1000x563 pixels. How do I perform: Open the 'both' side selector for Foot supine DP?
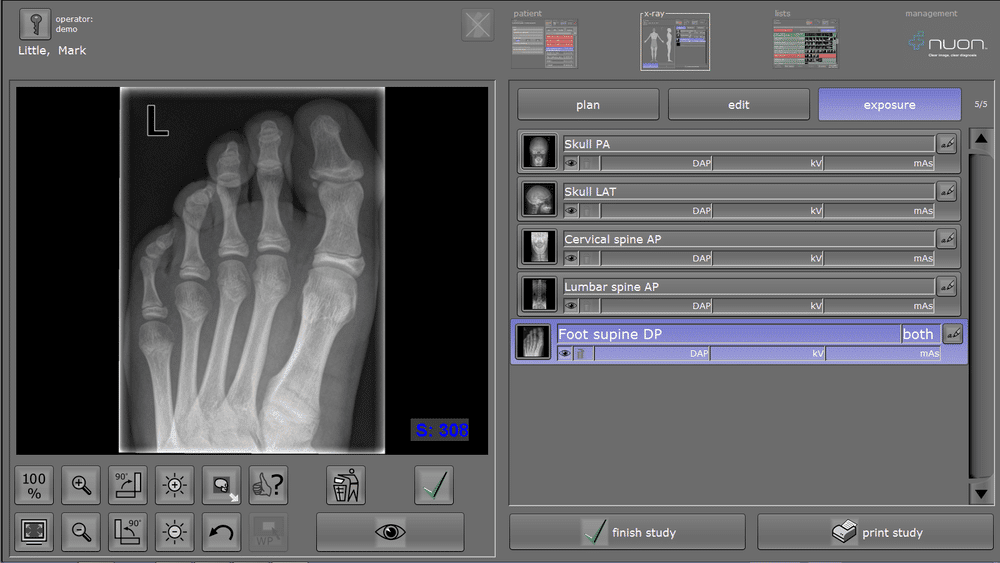pos(917,334)
